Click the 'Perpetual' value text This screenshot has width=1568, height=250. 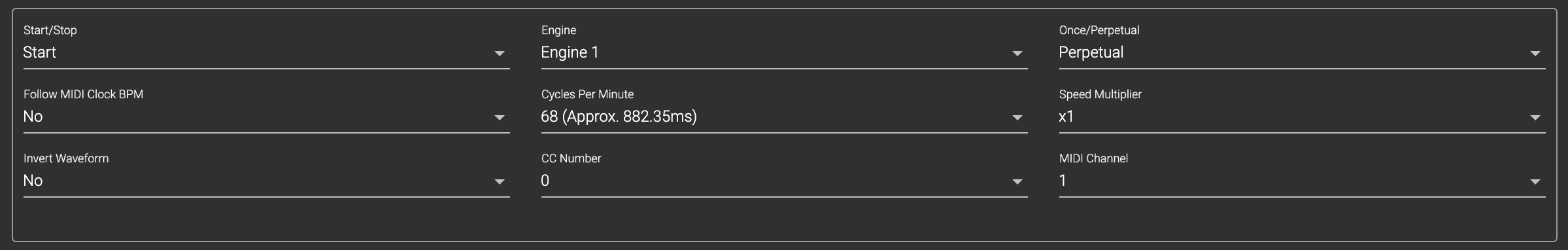click(1091, 52)
